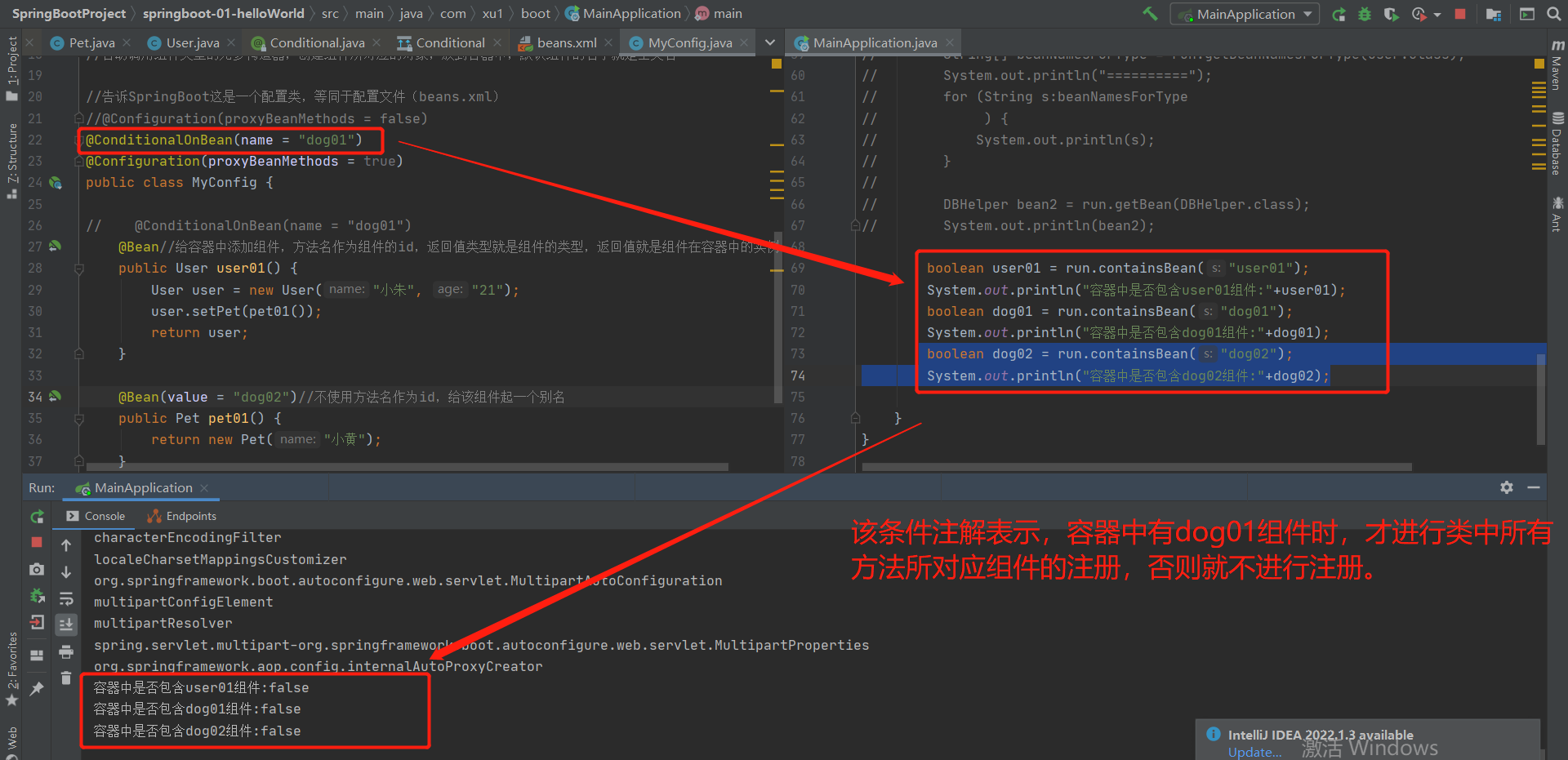Hide the Run panel with minimize dash
Viewport: 1568px width, 760px height.
click(1534, 487)
